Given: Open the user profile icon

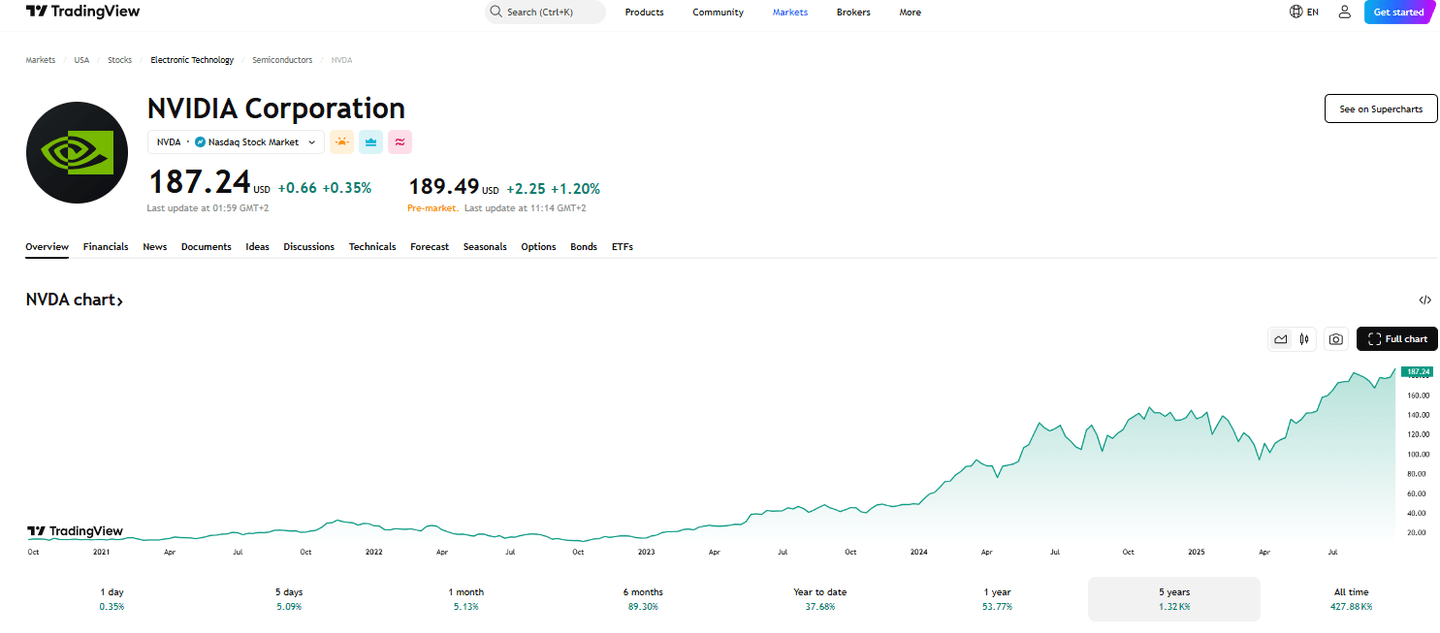Looking at the screenshot, I should (x=1344, y=12).
